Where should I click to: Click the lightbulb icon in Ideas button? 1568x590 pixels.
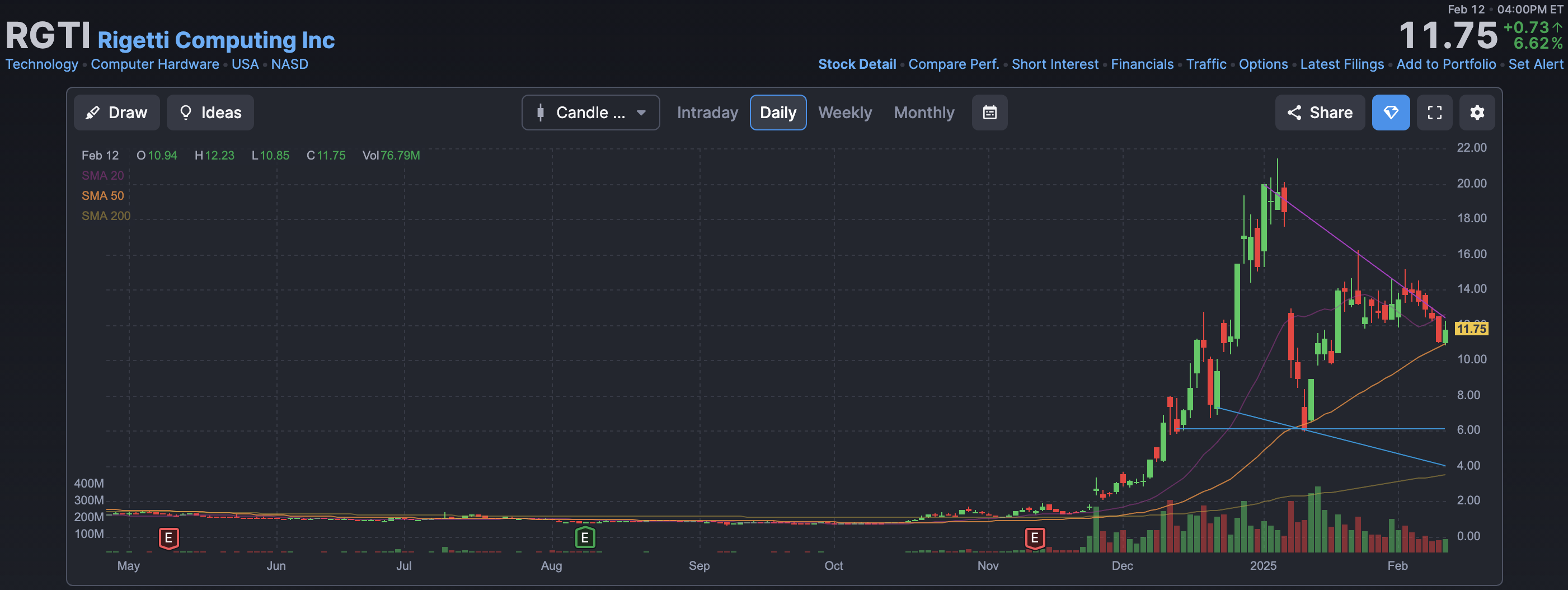click(x=186, y=113)
